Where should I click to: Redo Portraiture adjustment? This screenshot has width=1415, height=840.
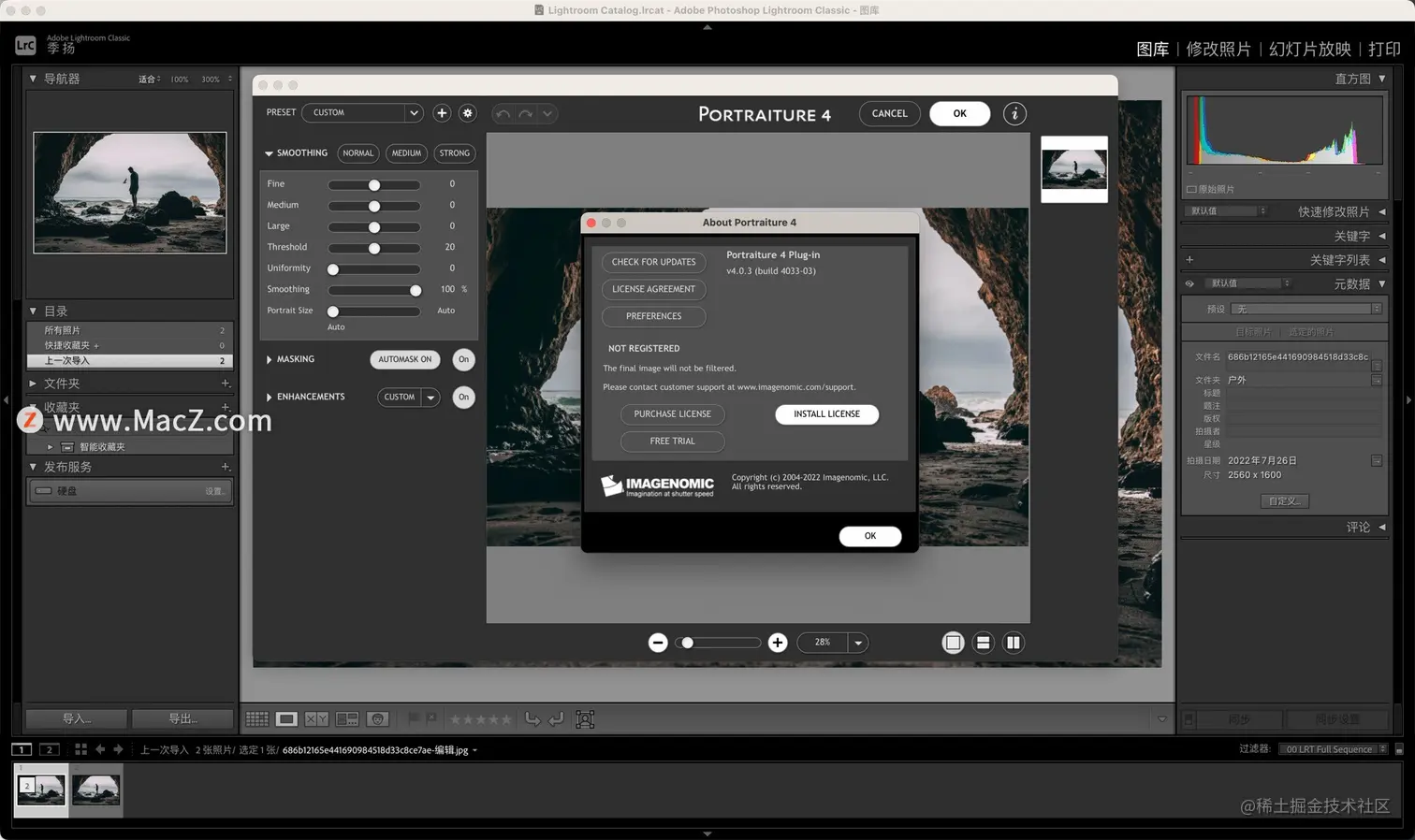pyautogui.click(x=526, y=114)
